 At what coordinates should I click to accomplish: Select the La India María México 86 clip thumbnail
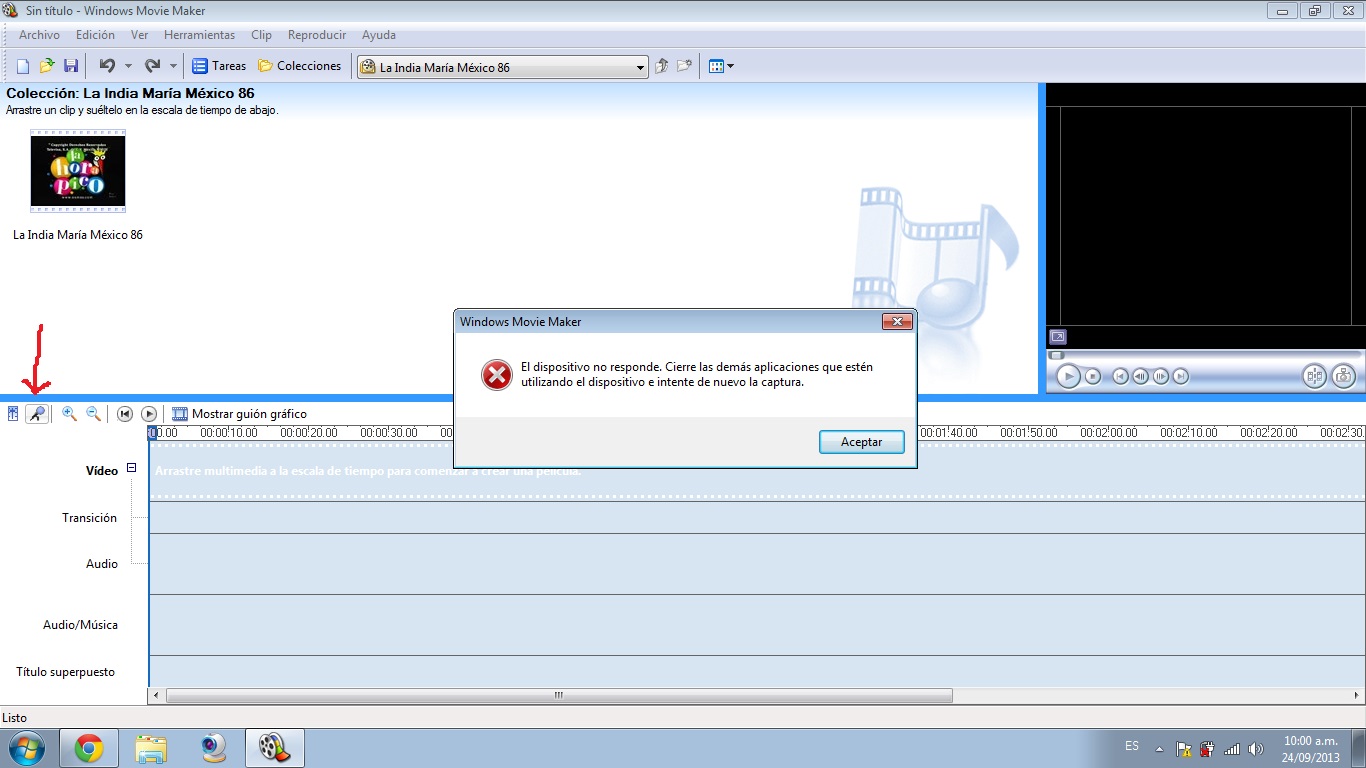coord(78,172)
